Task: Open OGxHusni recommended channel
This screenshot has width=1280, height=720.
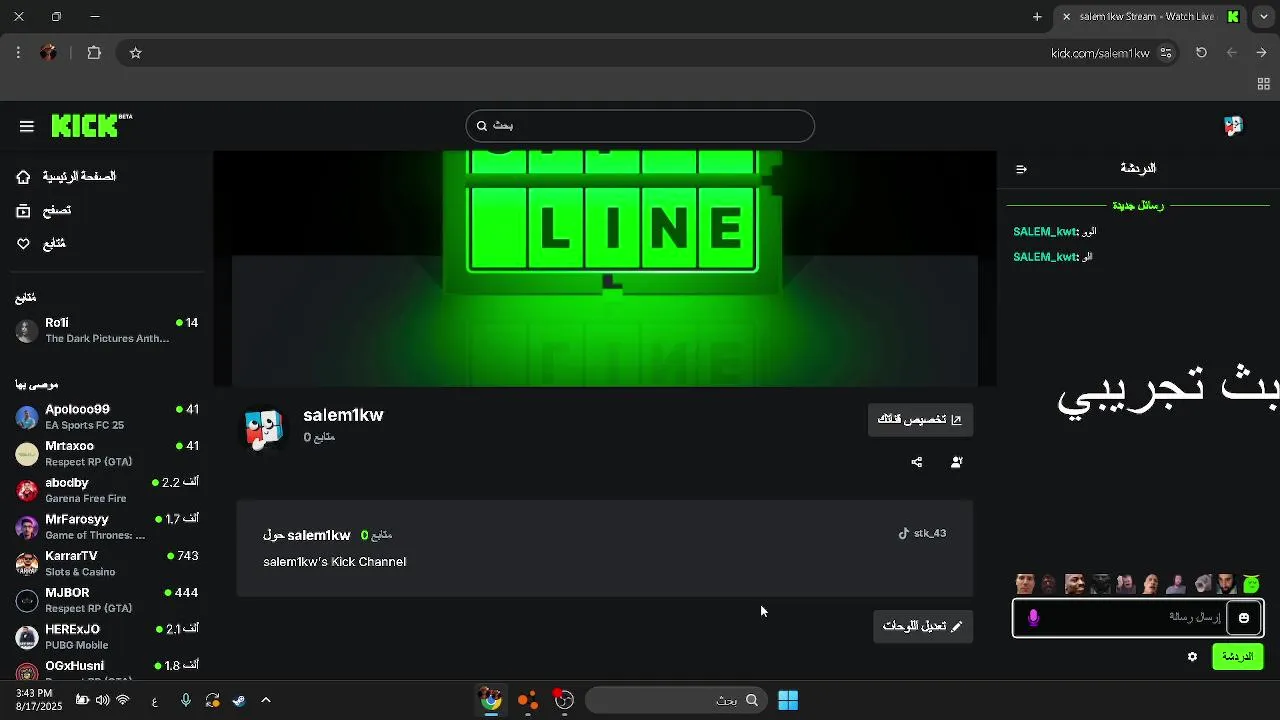Action: tap(107, 669)
